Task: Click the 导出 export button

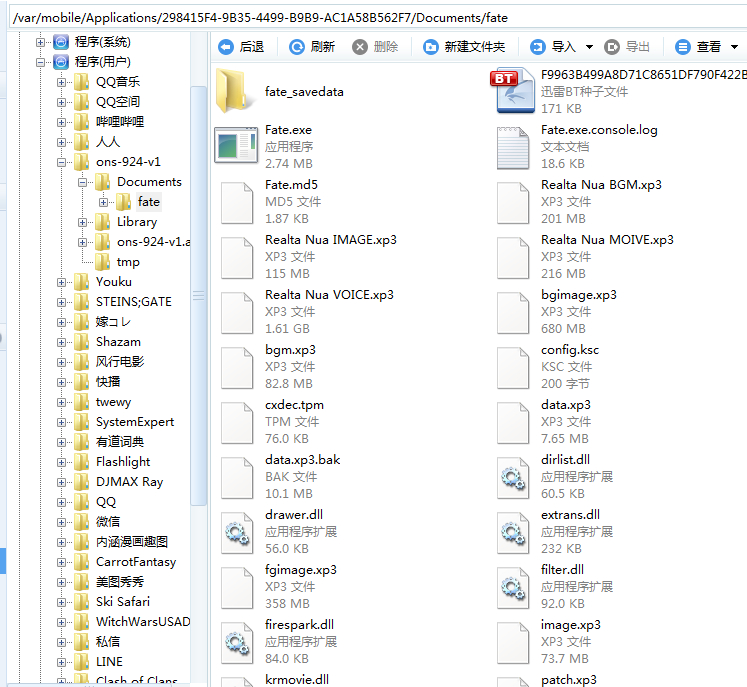Action: (x=627, y=47)
